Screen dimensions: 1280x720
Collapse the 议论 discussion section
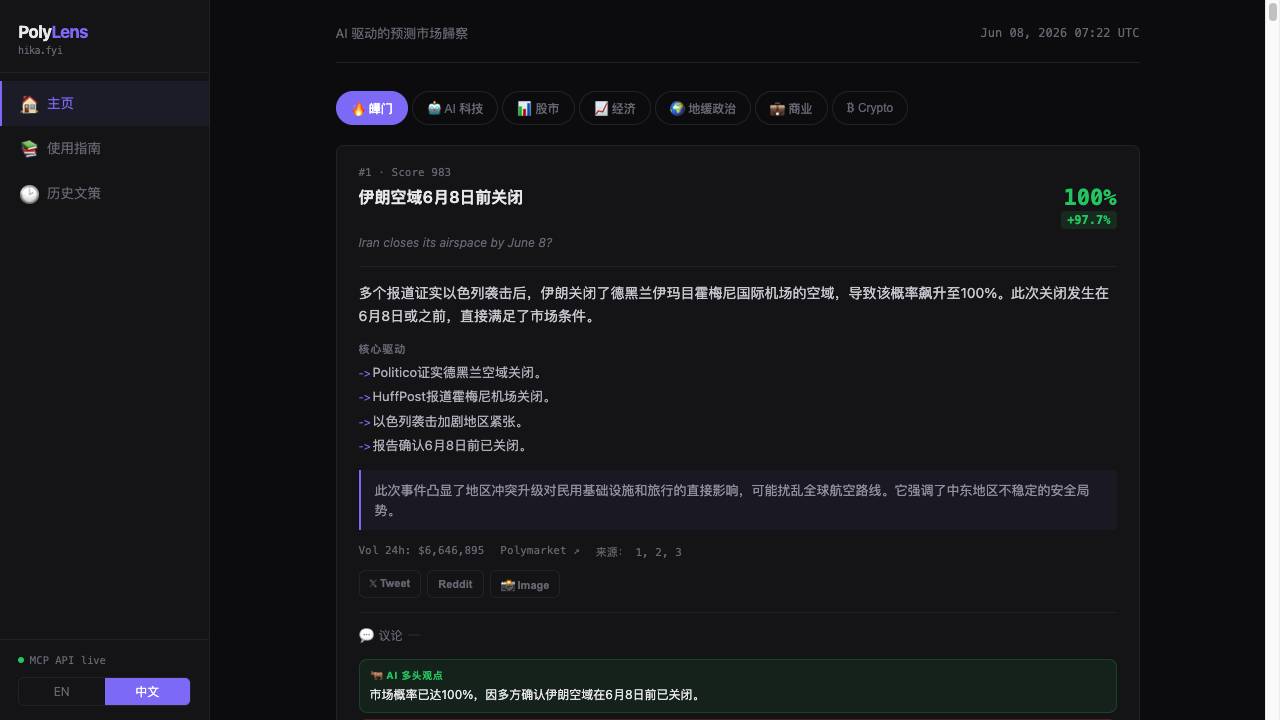tap(390, 636)
